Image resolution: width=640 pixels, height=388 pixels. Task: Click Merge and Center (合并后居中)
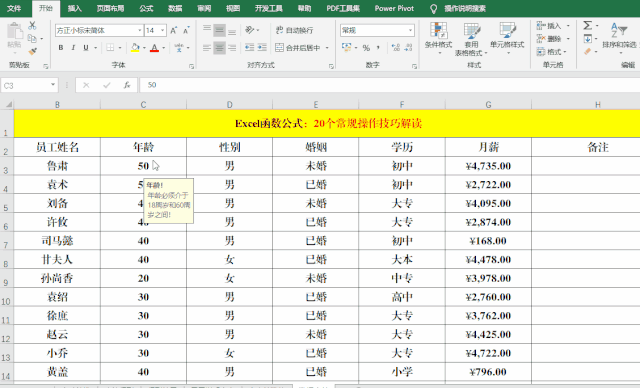tap(298, 48)
